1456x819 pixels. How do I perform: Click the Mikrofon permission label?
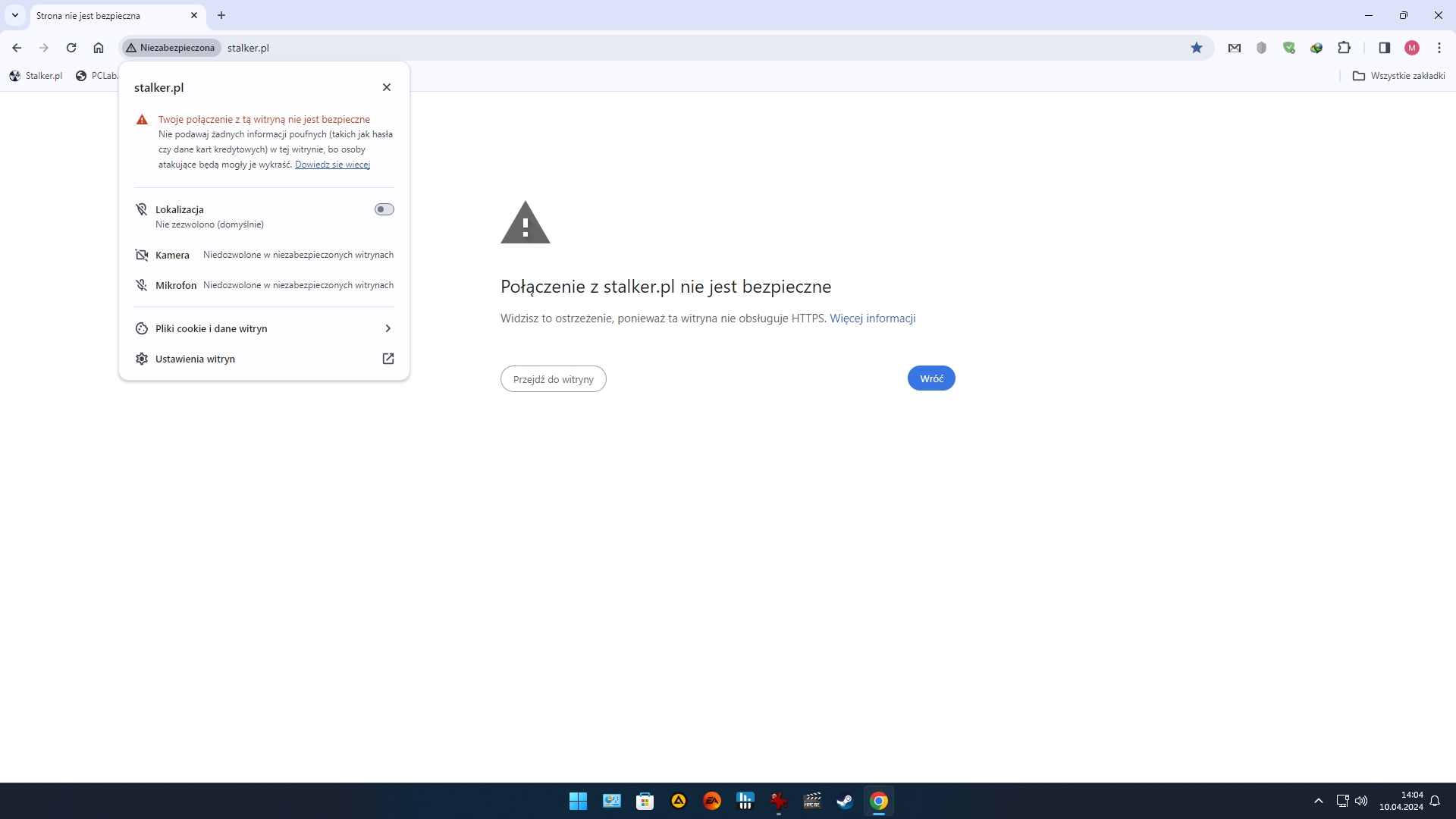176,286
